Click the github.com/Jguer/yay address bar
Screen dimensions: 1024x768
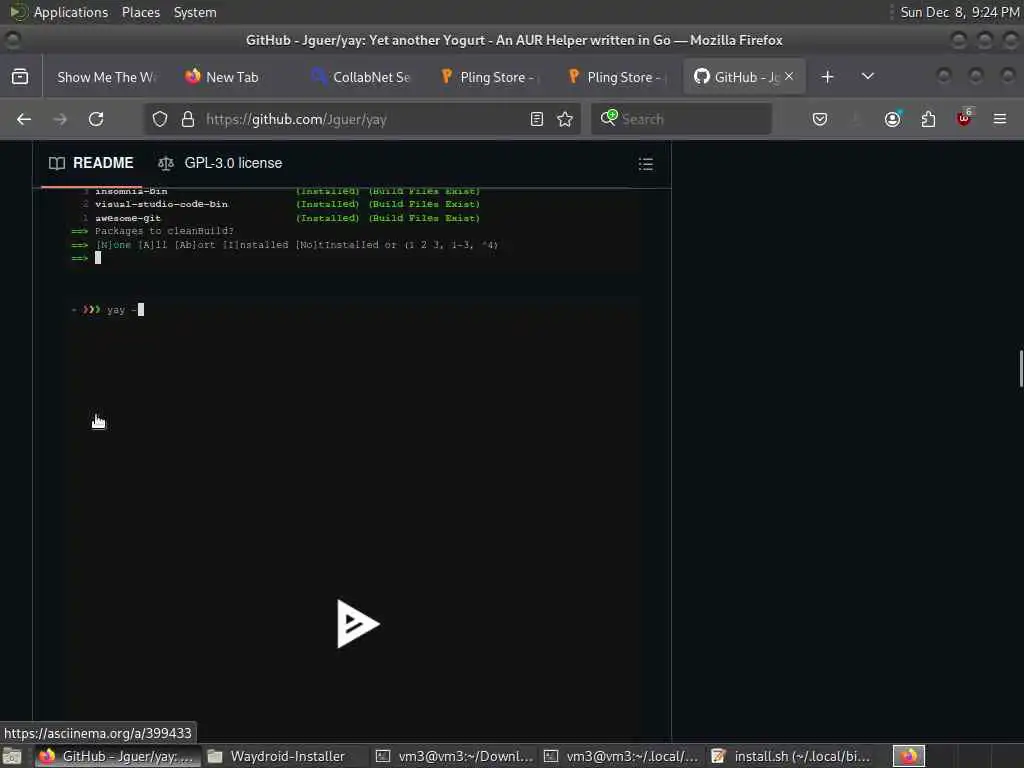[x=362, y=119]
